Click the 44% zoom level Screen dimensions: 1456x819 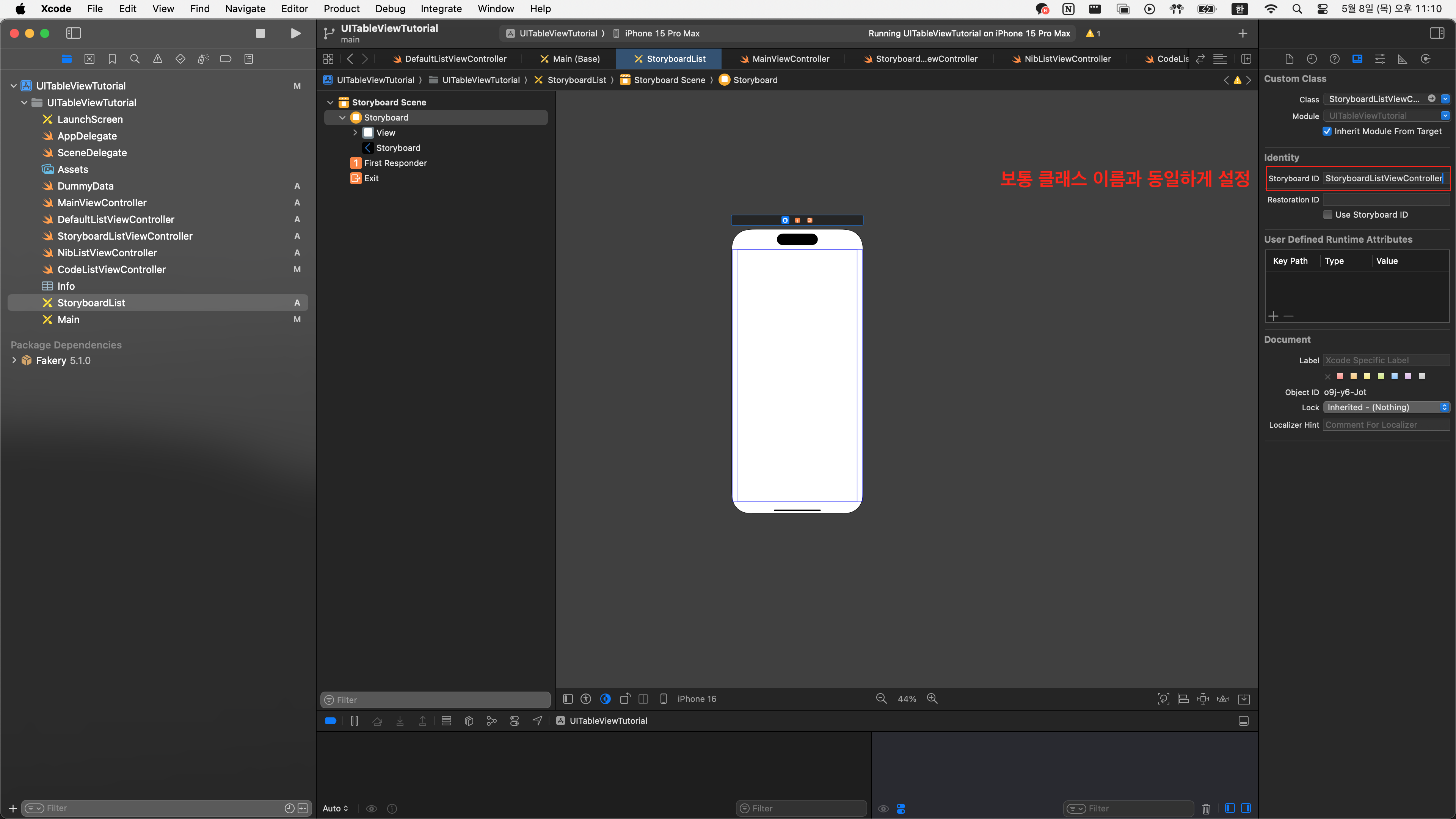907,699
